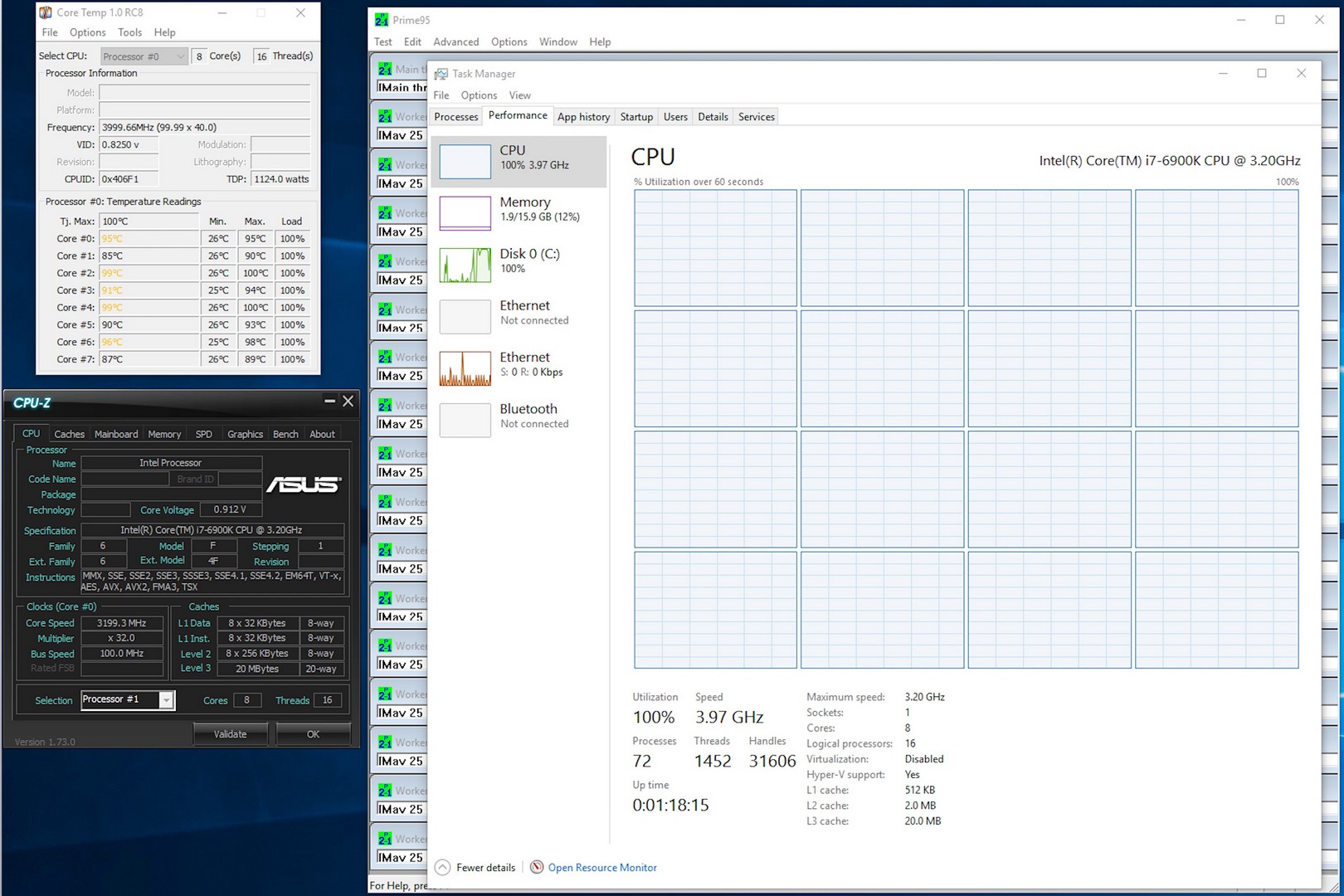Select the first Ethernet Not connected item
The image size is (1344, 896).
coord(519,316)
